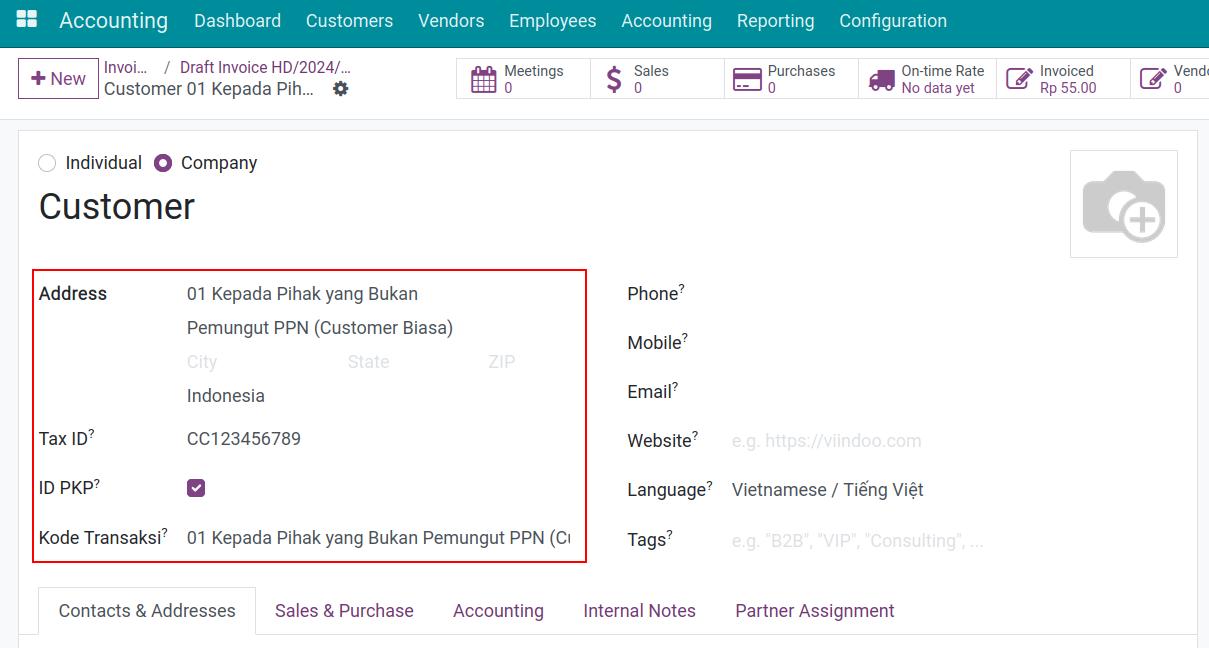Switch to the Accounting form tab
This screenshot has width=1209, height=648.
pos(498,611)
